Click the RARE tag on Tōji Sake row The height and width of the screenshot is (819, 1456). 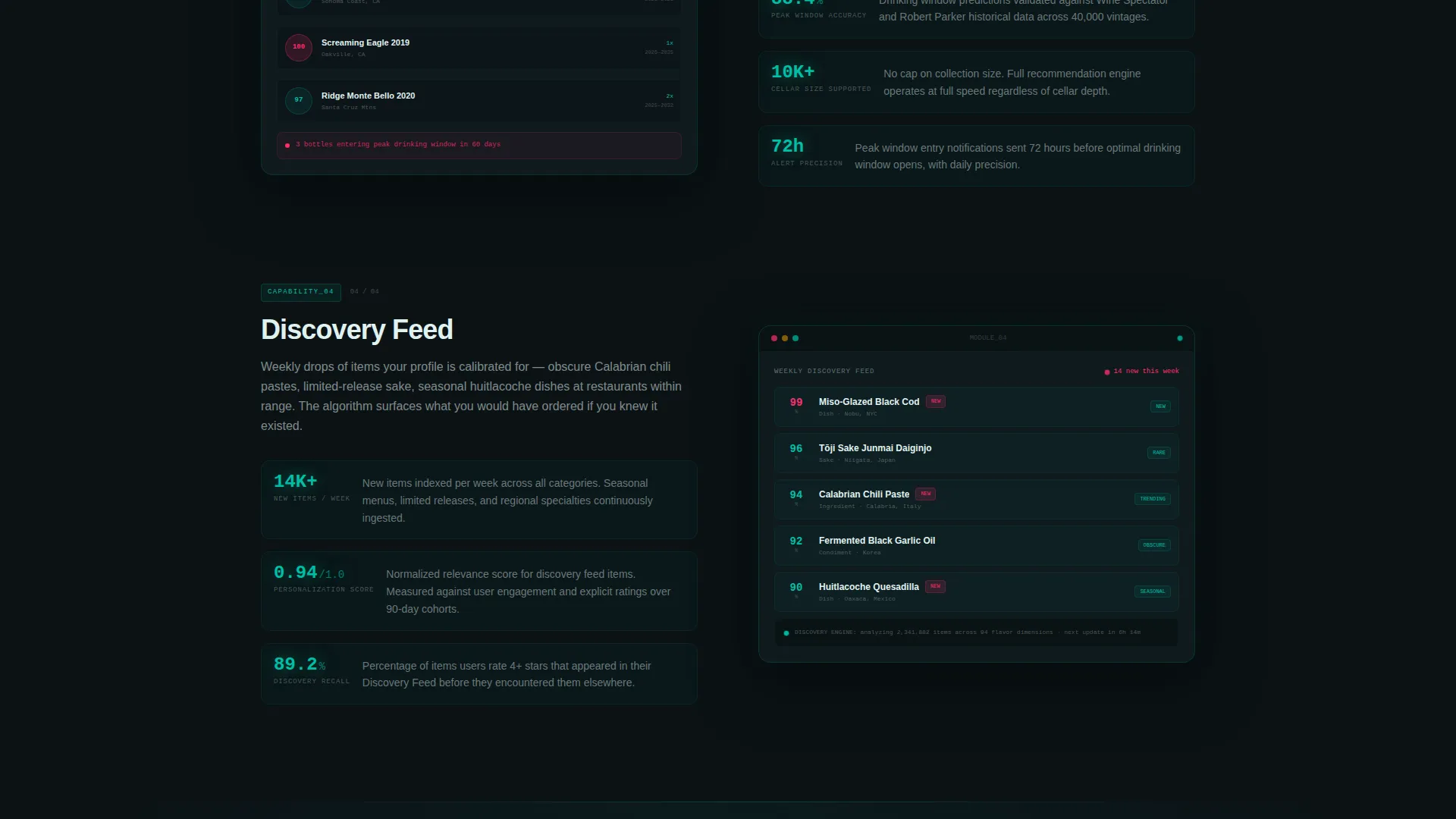[1159, 453]
